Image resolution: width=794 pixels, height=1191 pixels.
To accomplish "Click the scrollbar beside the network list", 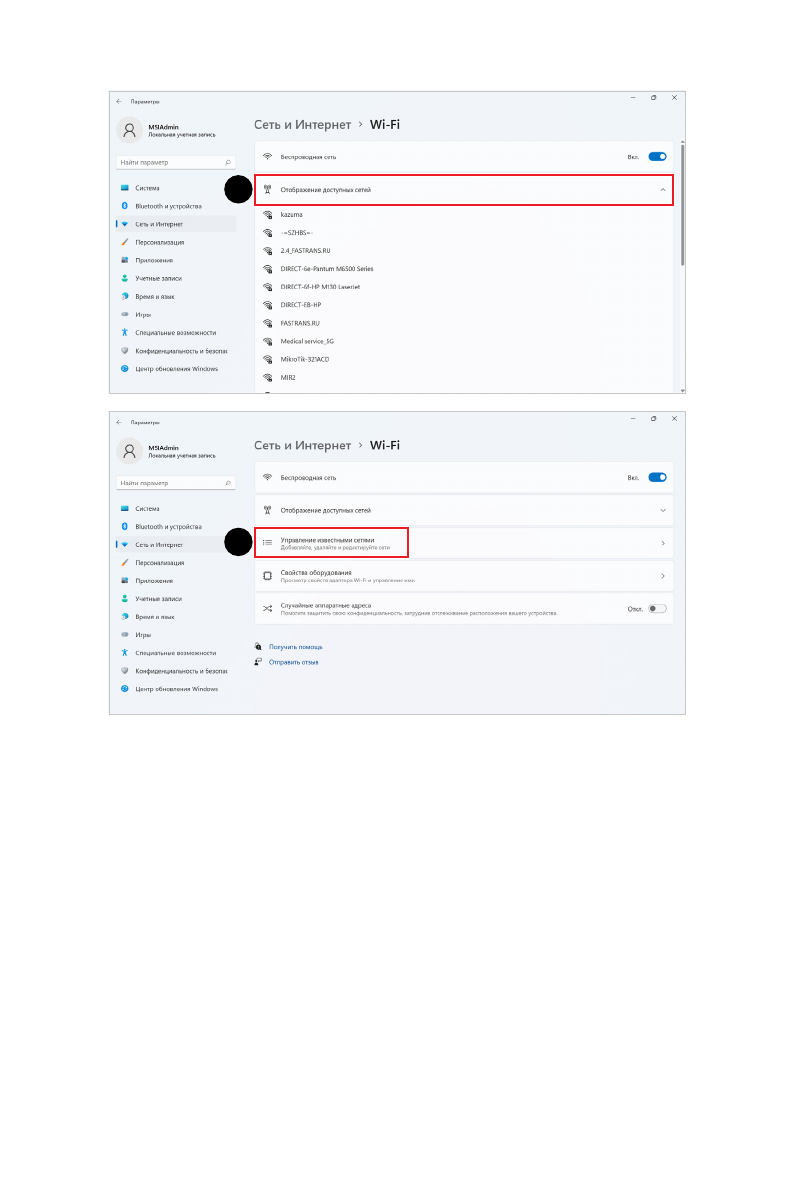I will (x=682, y=205).
